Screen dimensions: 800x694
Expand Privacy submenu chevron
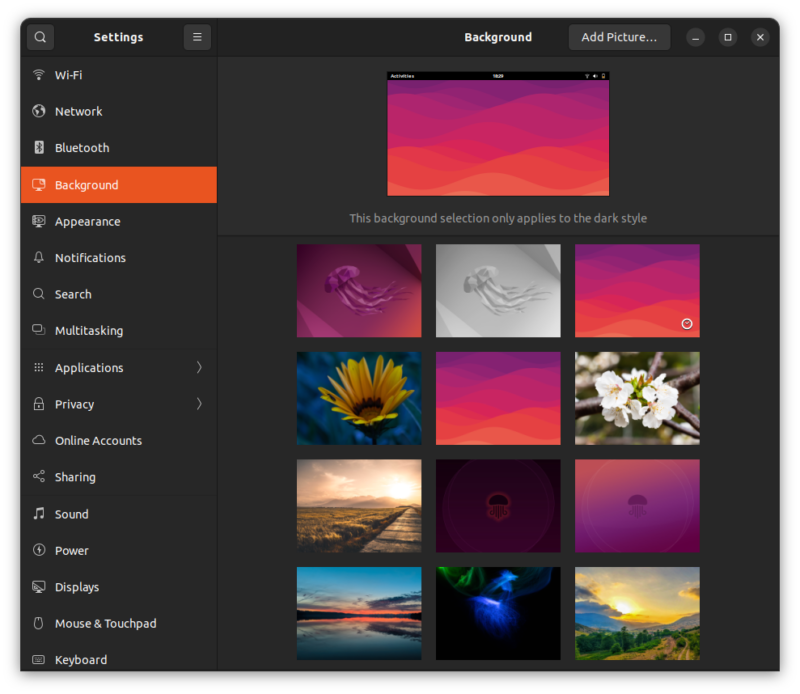pyautogui.click(x=199, y=404)
